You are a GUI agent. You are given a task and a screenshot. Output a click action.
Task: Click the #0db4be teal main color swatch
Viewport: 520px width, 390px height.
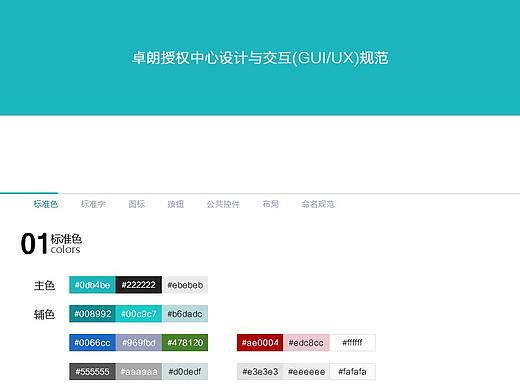pos(92,285)
